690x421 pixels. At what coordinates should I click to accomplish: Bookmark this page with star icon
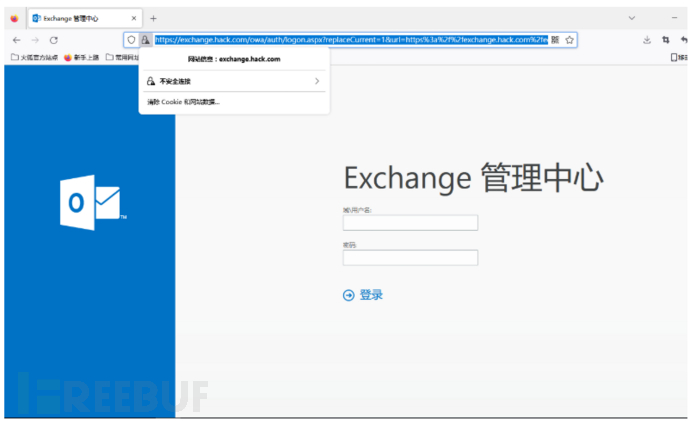click(x=569, y=40)
